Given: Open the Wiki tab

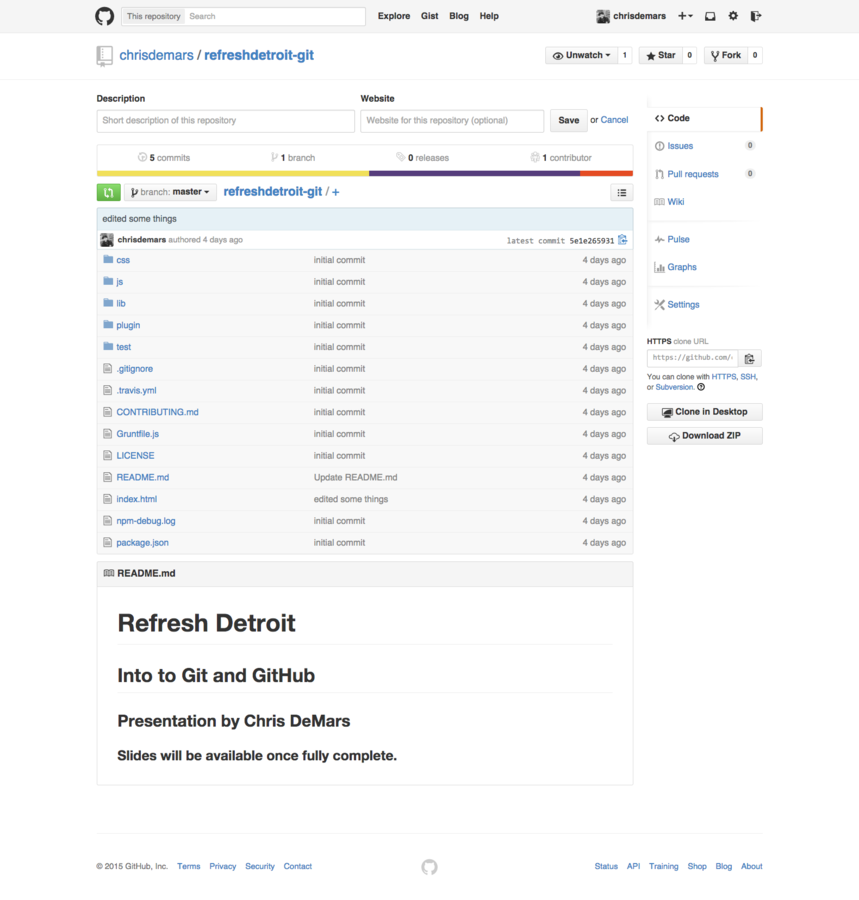Looking at the screenshot, I should point(675,202).
